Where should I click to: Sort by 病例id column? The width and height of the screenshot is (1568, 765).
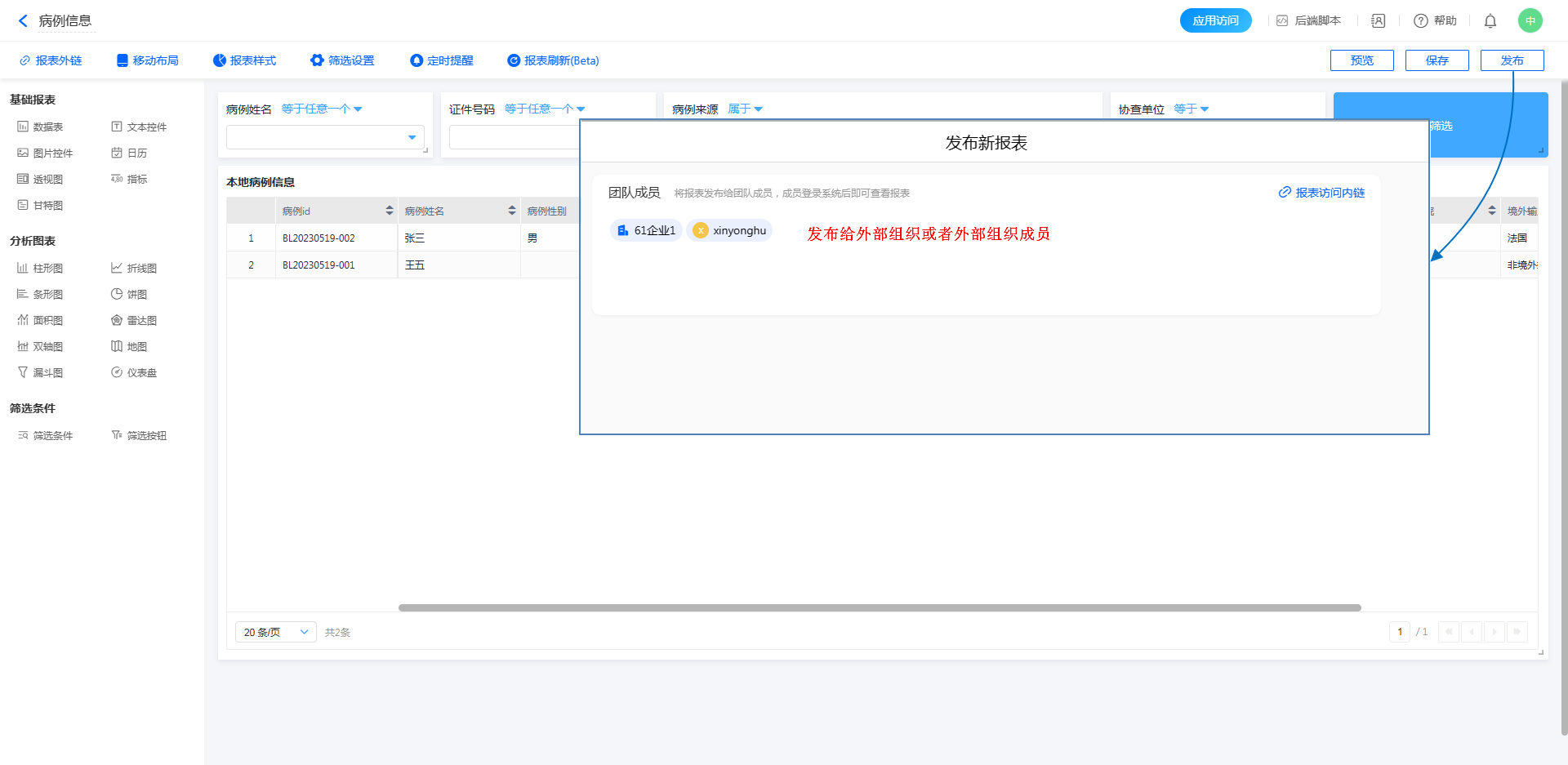390,211
